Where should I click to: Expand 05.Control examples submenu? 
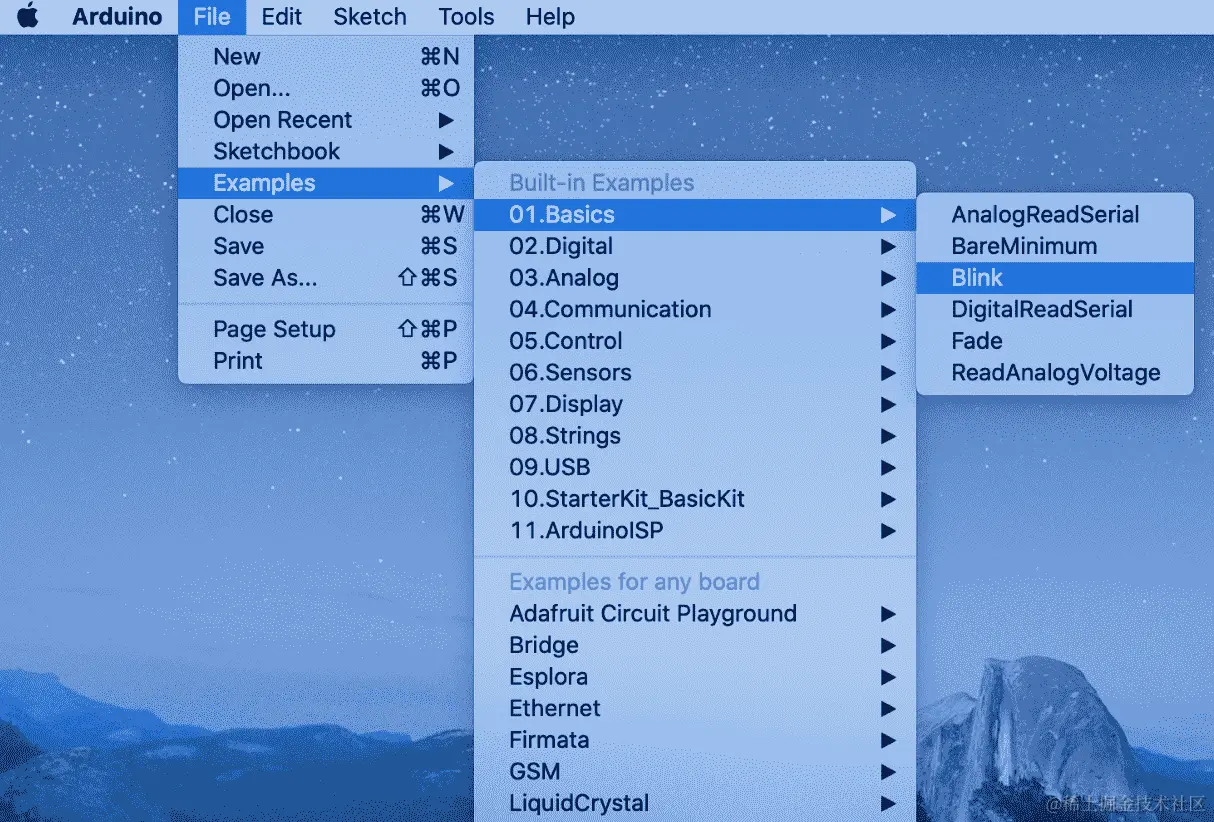point(695,341)
